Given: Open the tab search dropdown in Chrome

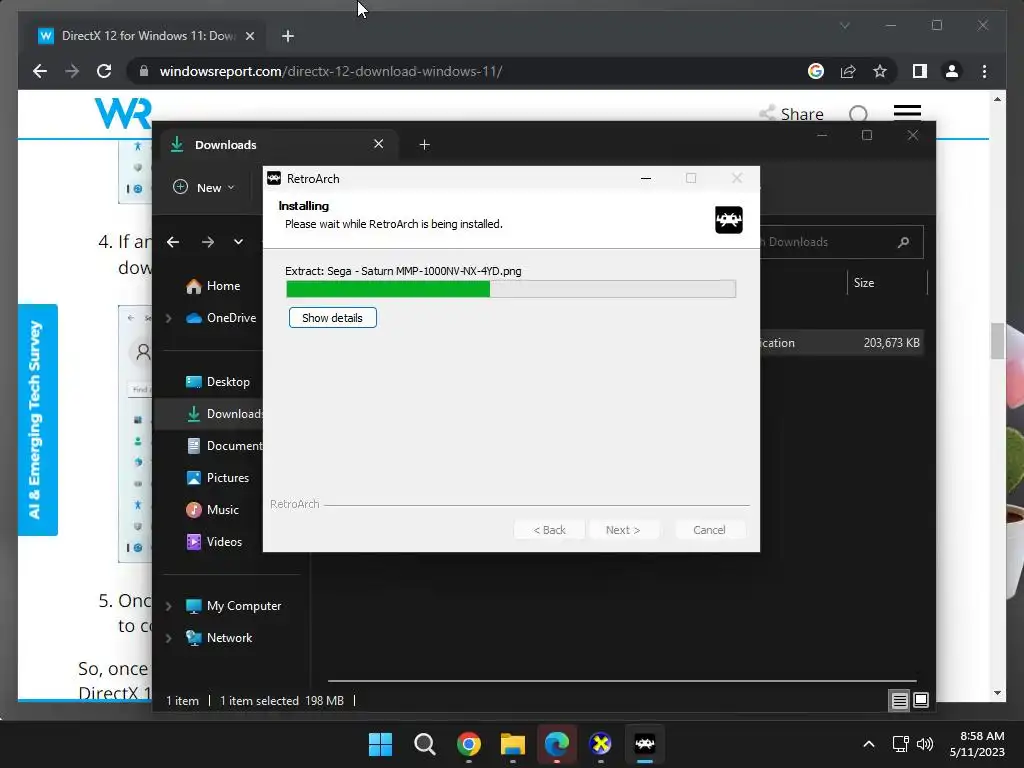Looking at the screenshot, I should point(844,25).
